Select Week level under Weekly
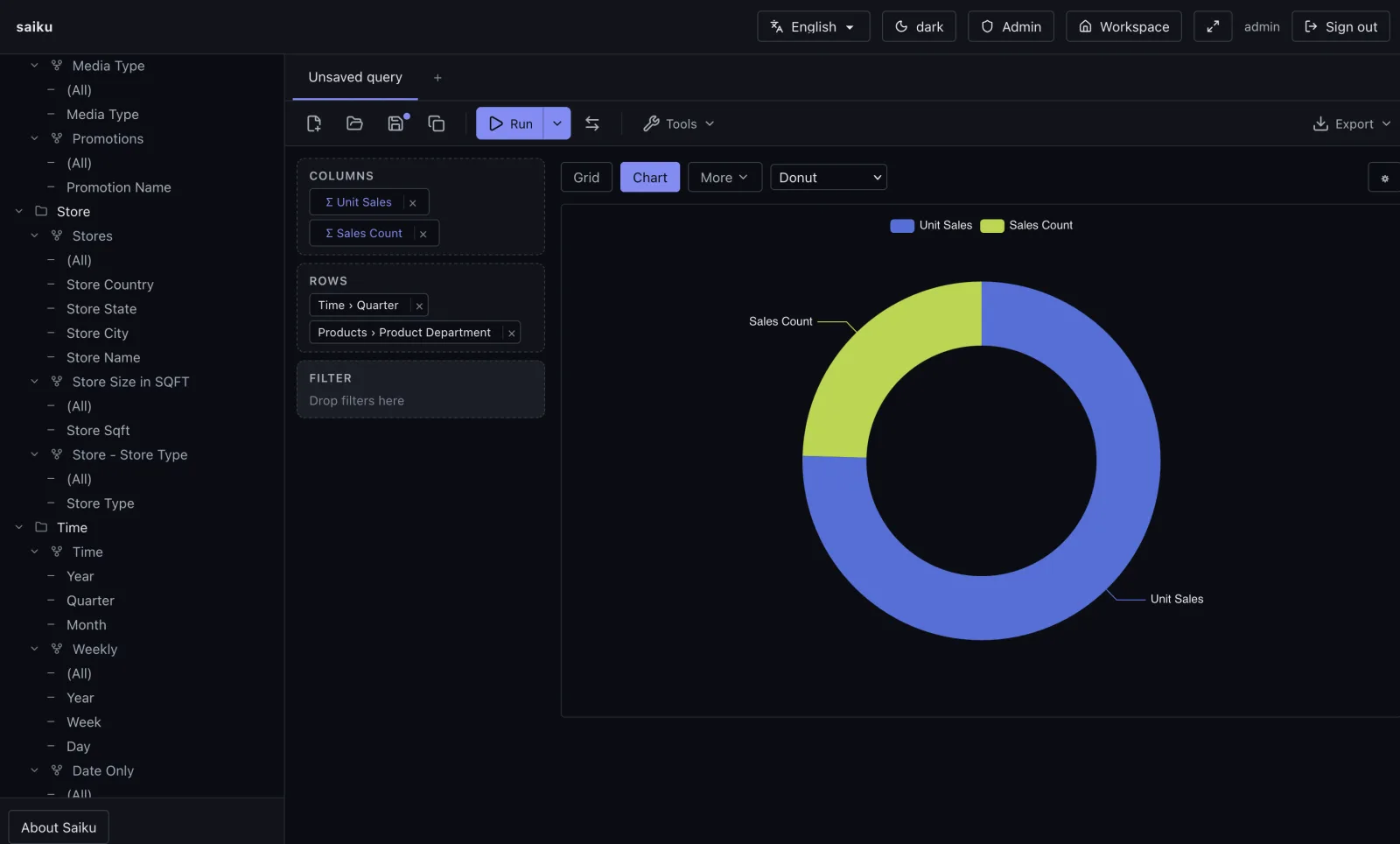1400x844 pixels. coord(84,722)
